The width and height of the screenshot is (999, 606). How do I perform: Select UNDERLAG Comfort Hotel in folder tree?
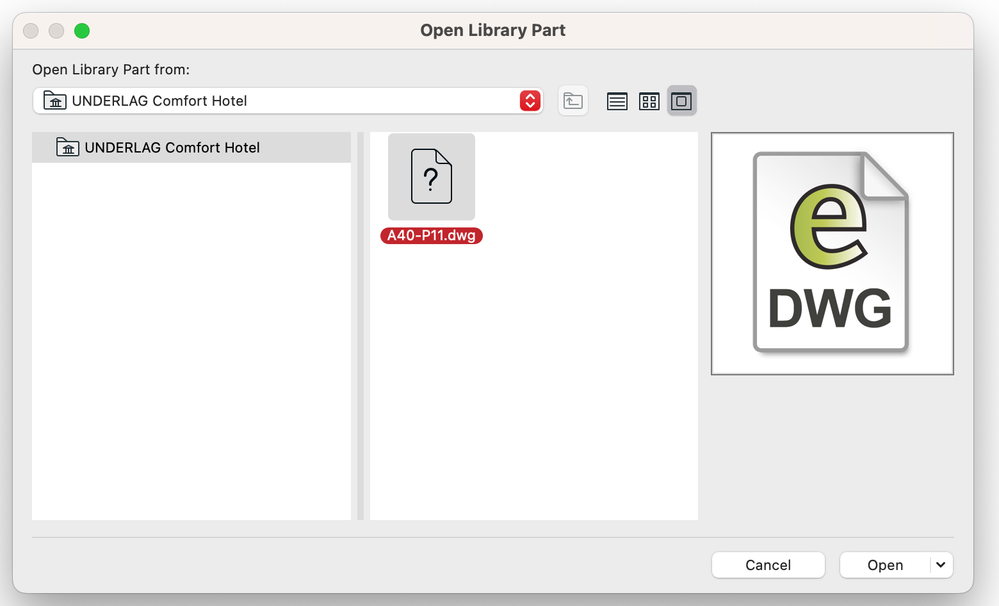tap(191, 147)
